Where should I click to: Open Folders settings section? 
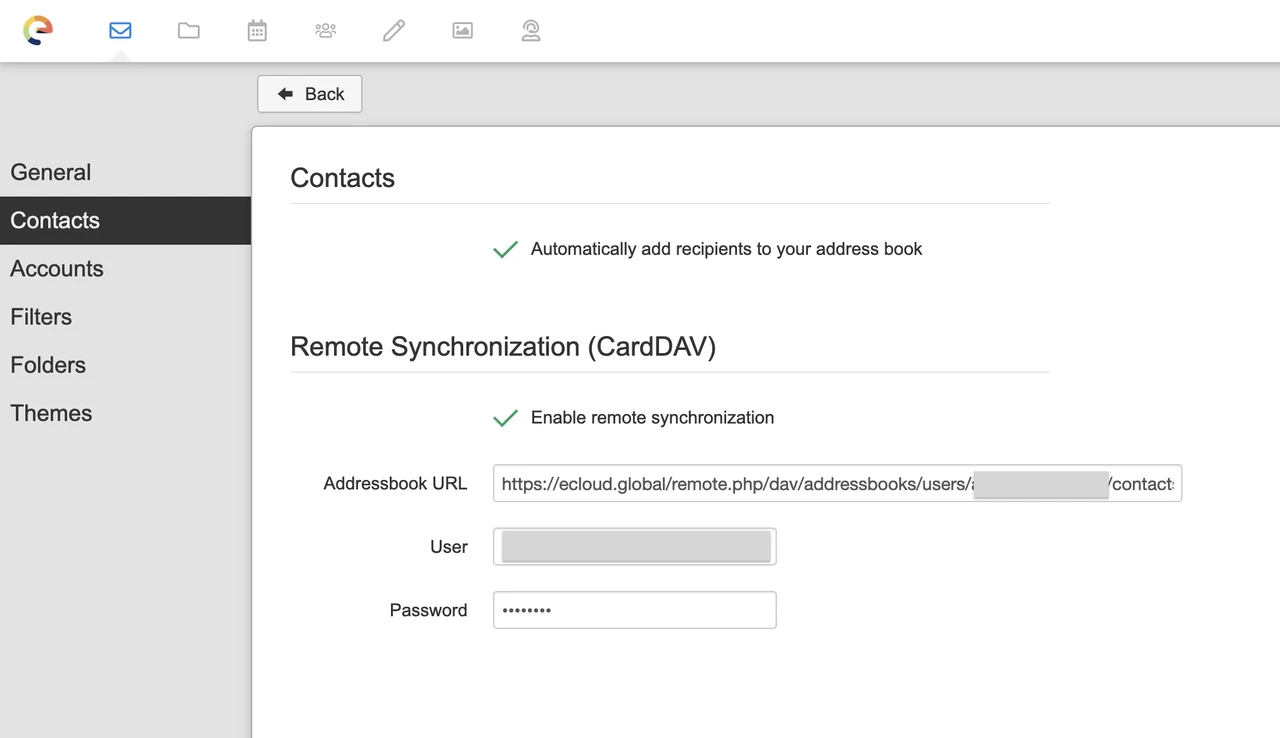[x=125, y=364]
